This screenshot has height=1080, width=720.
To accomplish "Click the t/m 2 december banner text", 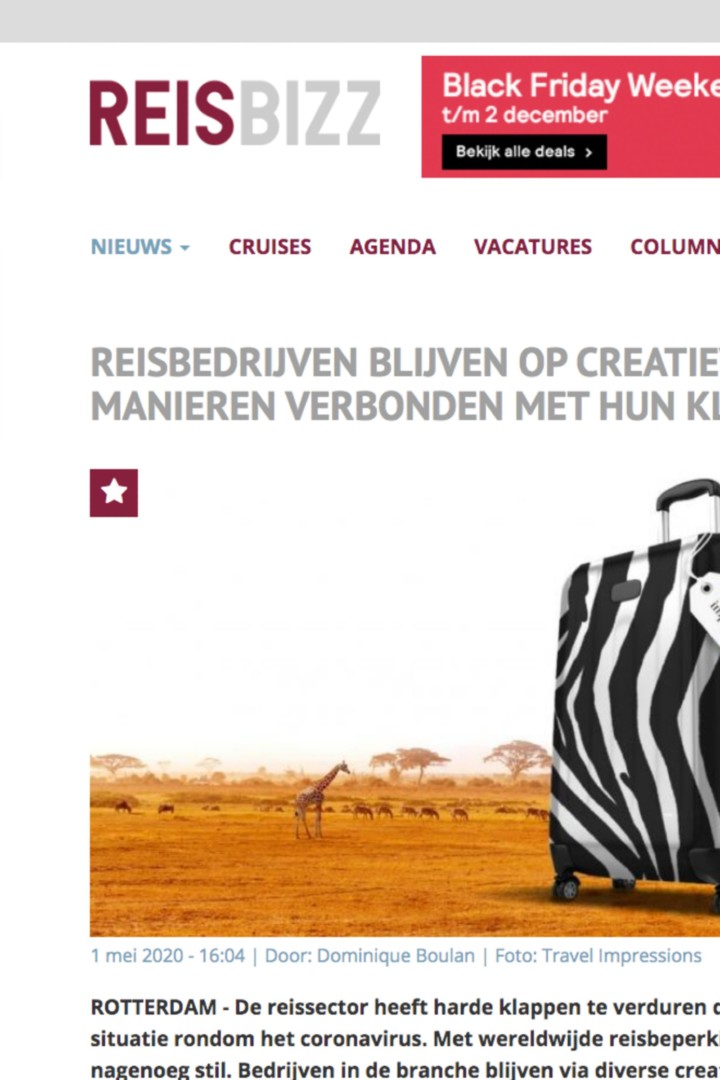I will [524, 115].
